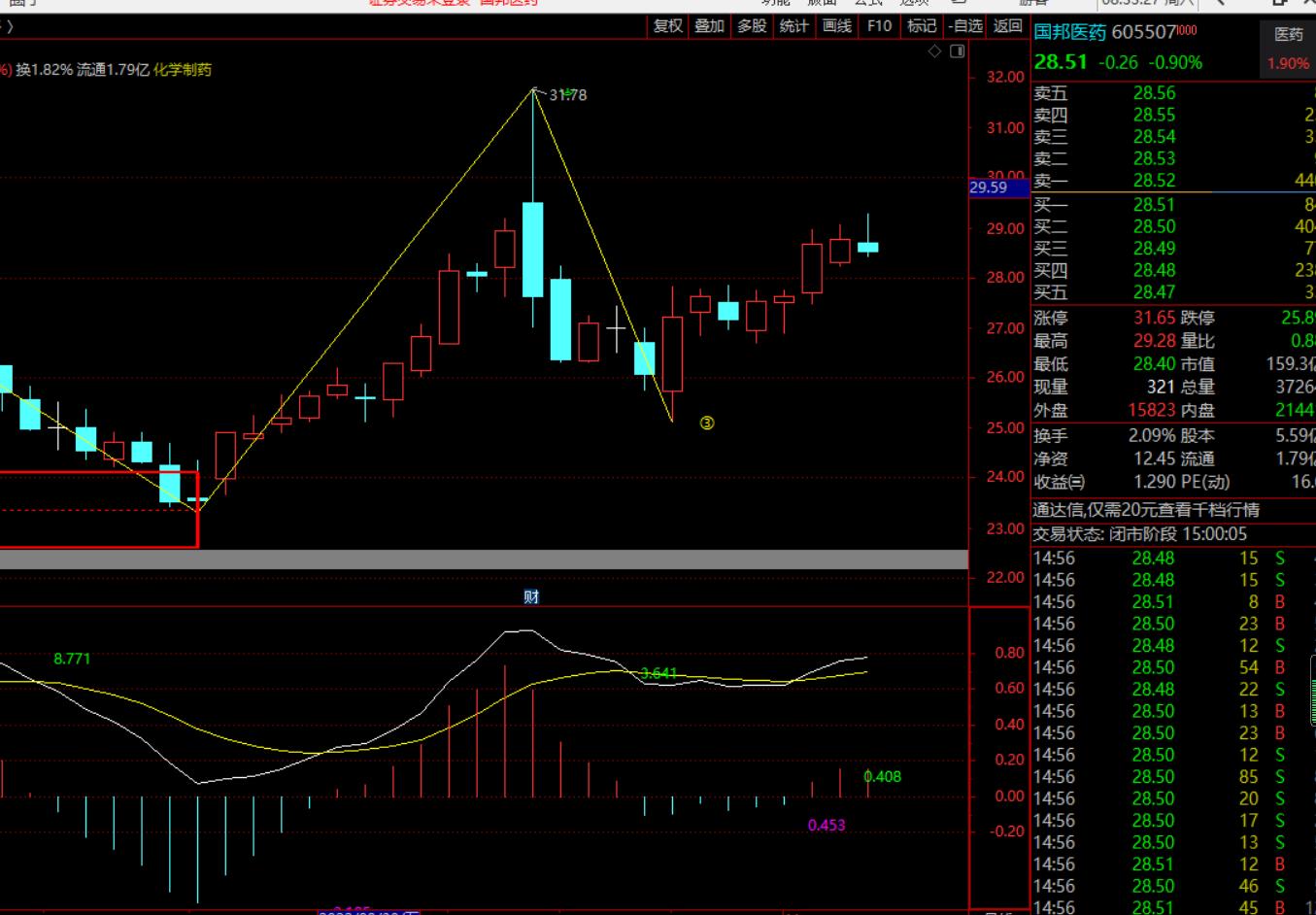
Task: Toggle the side panel layout icon
Action: click(957, 51)
